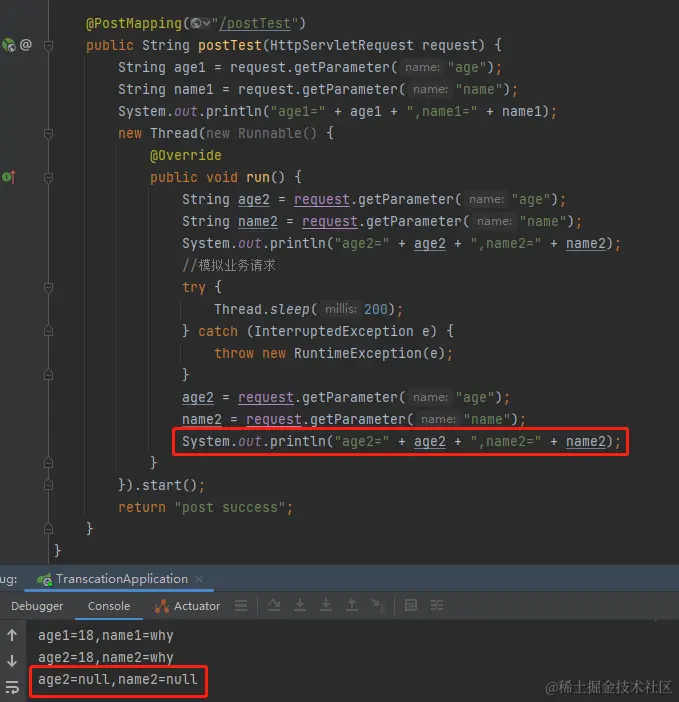Screen dimensions: 679x702
Task: Switch to the Debugger tab
Action: 37,606
